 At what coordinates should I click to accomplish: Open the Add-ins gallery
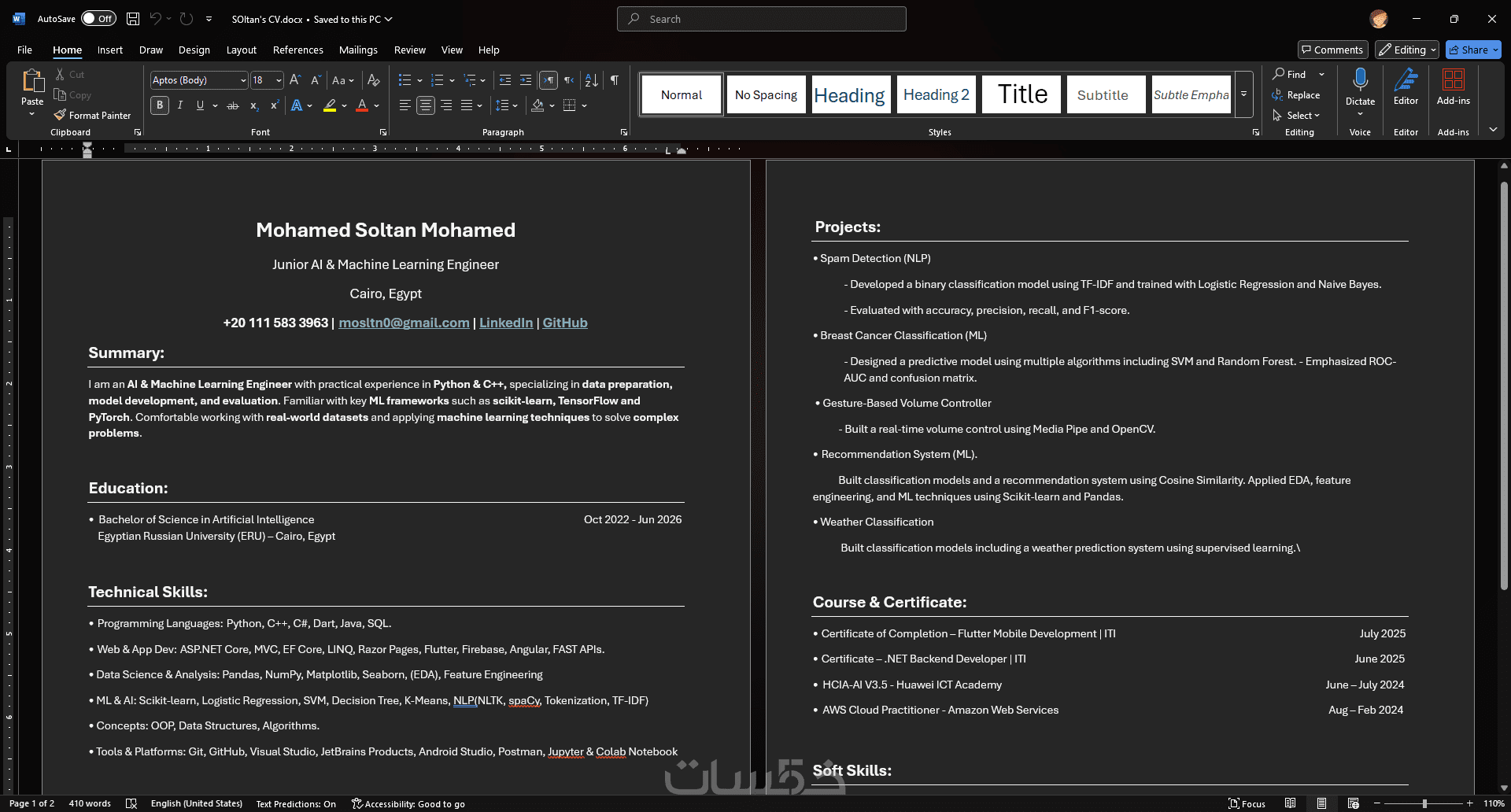1453,87
